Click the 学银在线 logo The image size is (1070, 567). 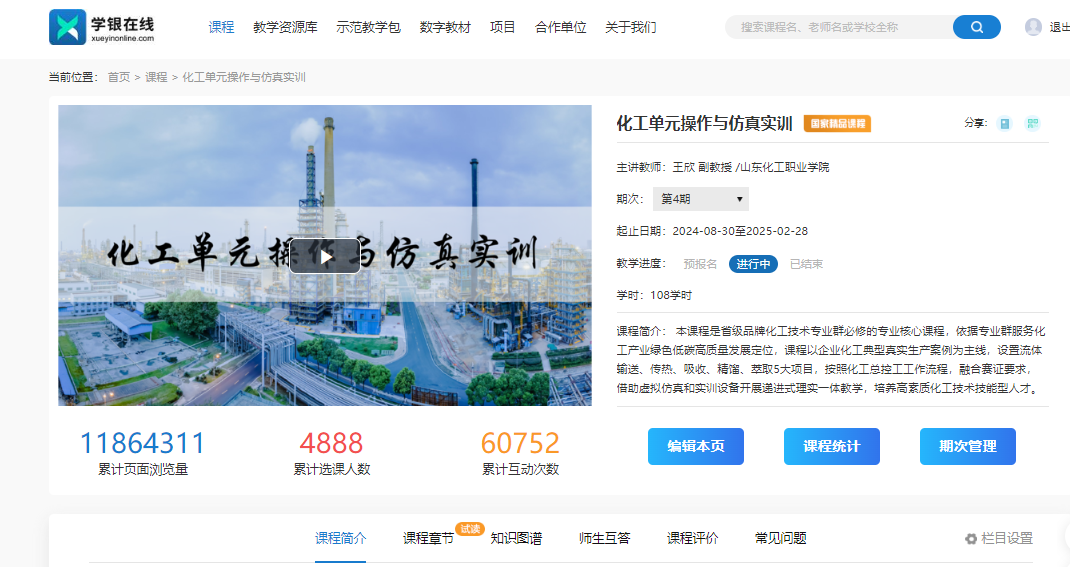coord(102,27)
